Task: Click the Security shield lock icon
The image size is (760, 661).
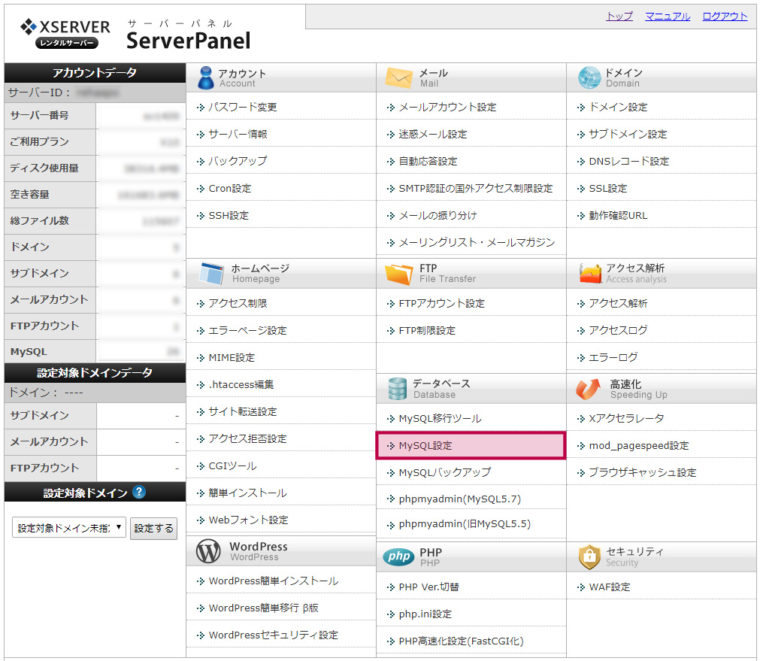Action: 589,557
